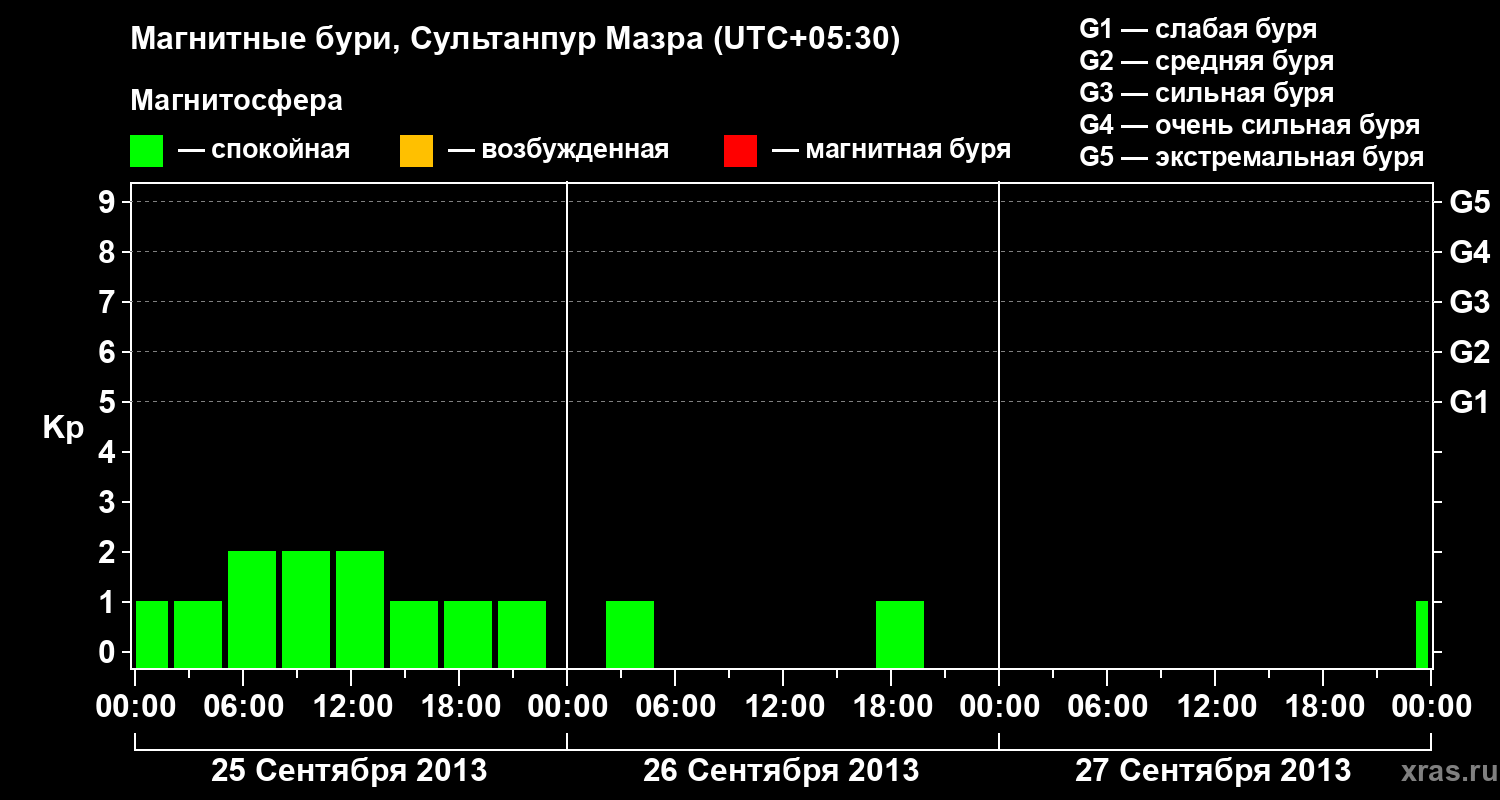Click the first Kp 2 bar at 06:00 on 25 September
Screen dimensions: 1500x800
point(252,609)
